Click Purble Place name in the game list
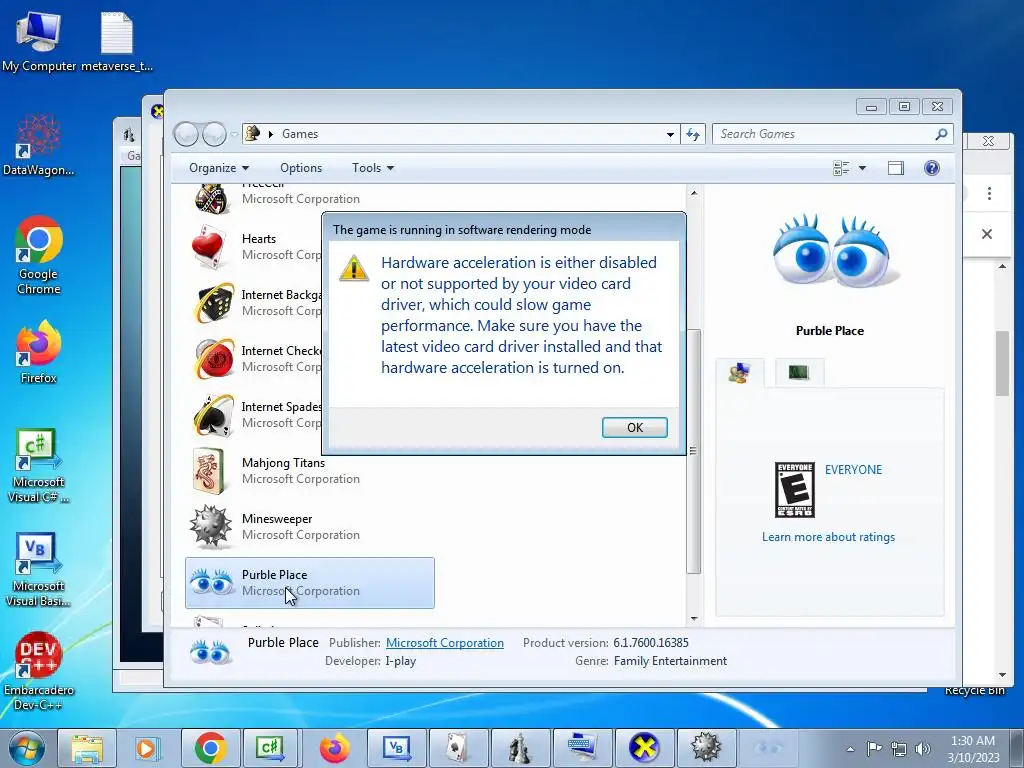The width and height of the screenshot is (1024, 768). coord(274,575)
